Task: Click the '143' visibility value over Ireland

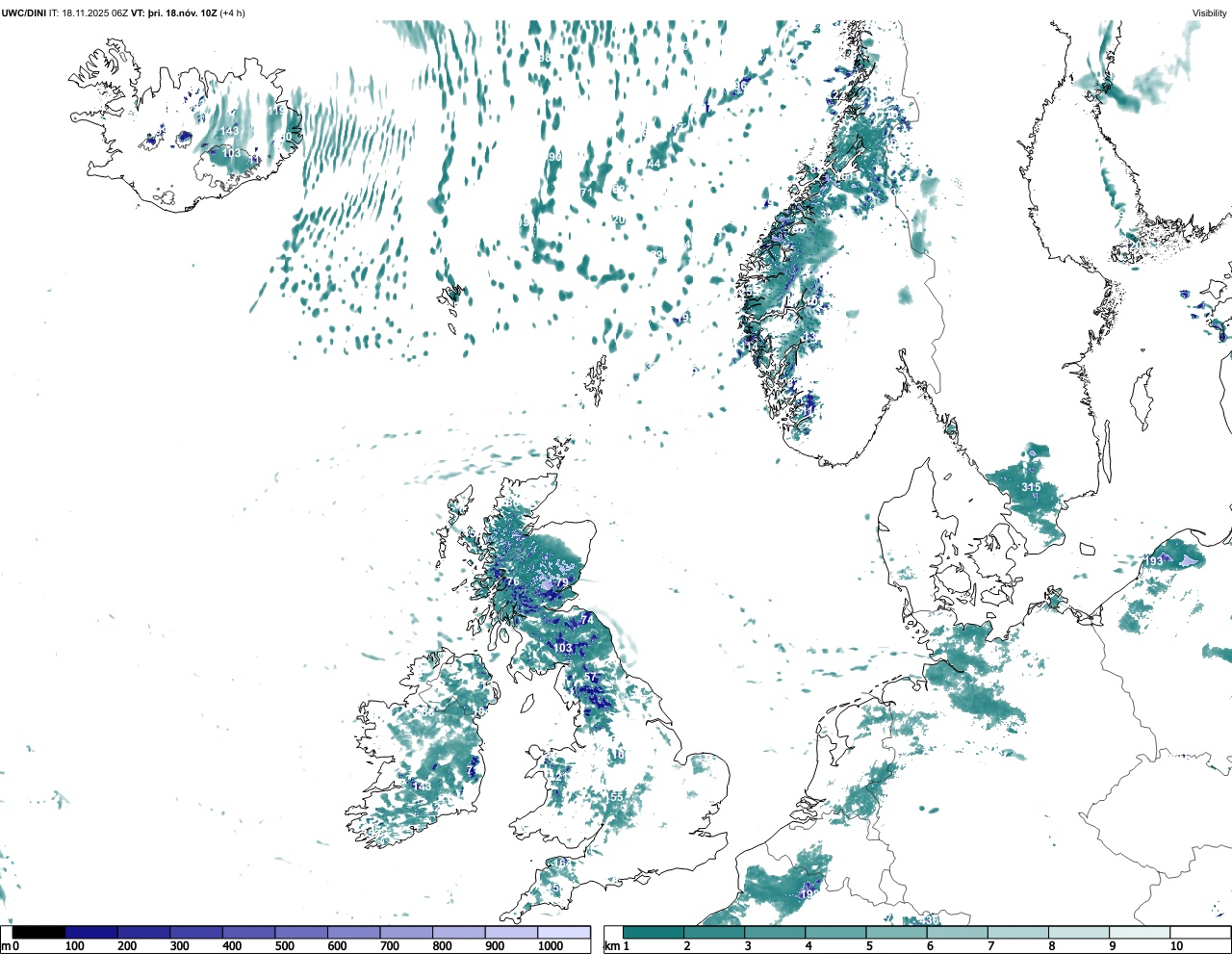Action: 422,786
